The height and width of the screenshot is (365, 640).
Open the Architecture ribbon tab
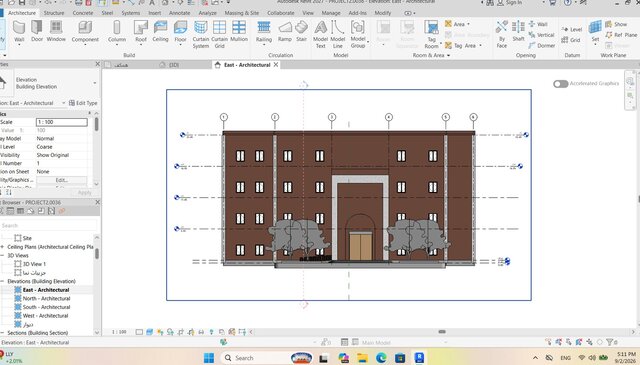22,13
